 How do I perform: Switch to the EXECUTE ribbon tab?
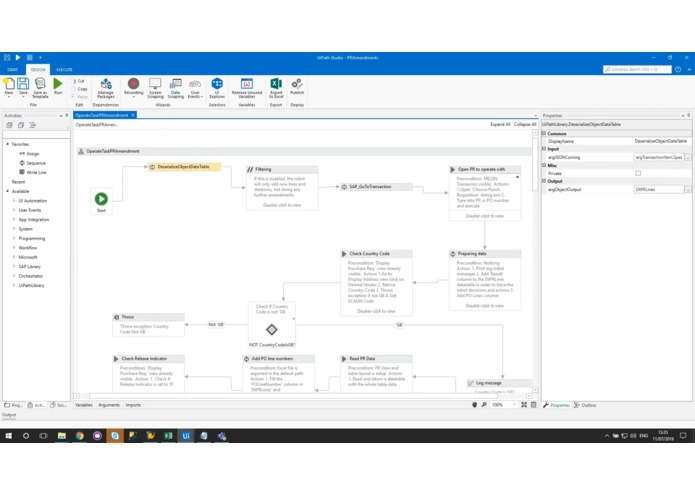click(64, 70)
